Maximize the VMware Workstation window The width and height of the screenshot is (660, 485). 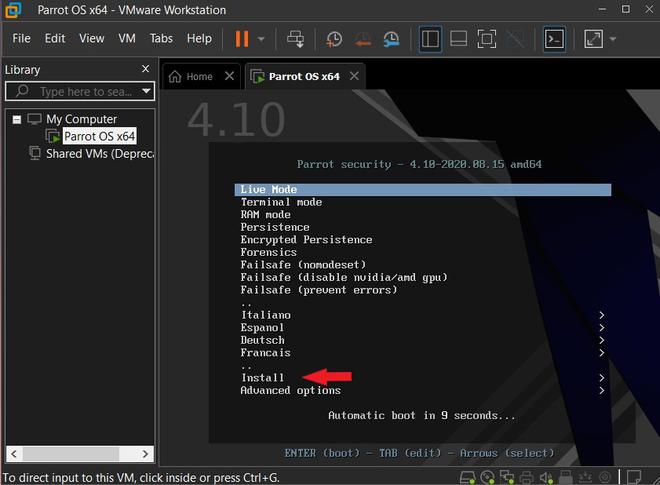pos(626,9)
